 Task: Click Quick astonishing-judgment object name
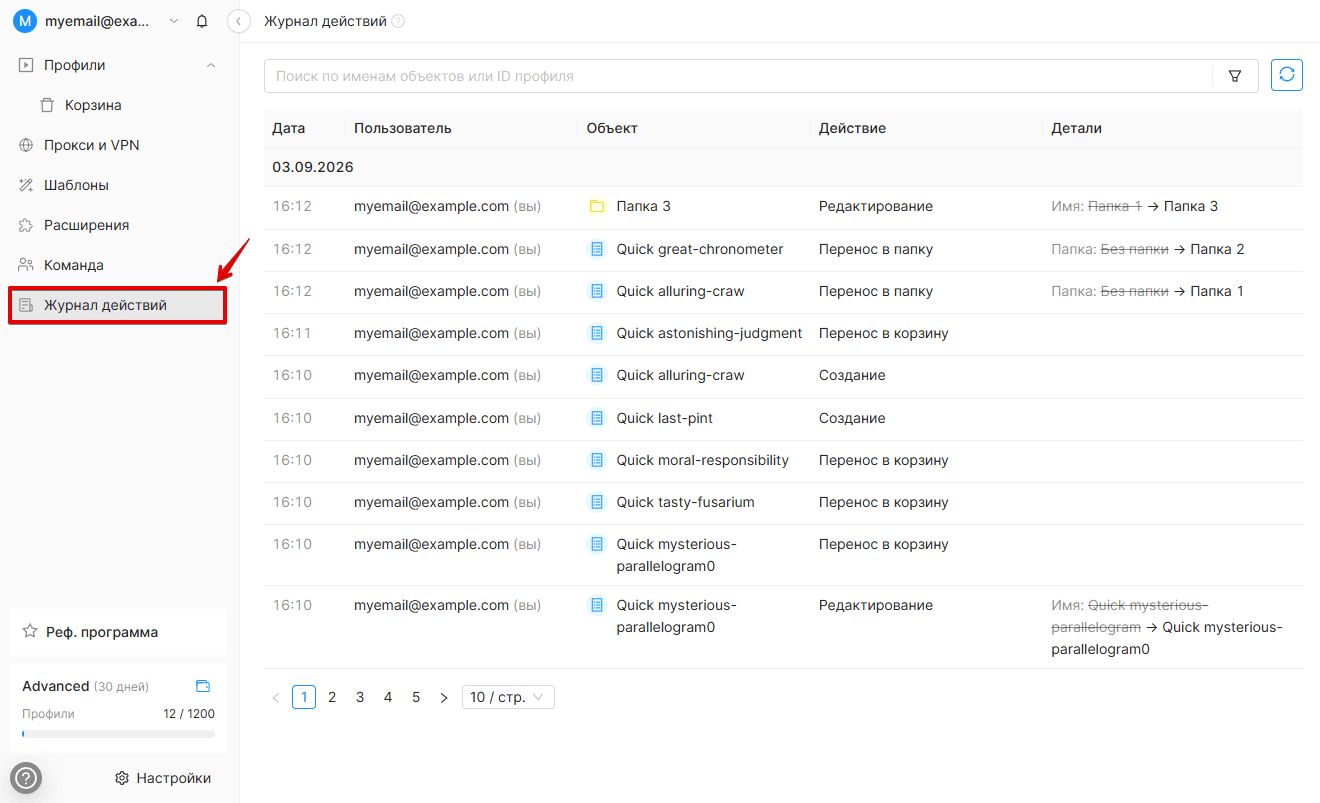tap(709, 333)
